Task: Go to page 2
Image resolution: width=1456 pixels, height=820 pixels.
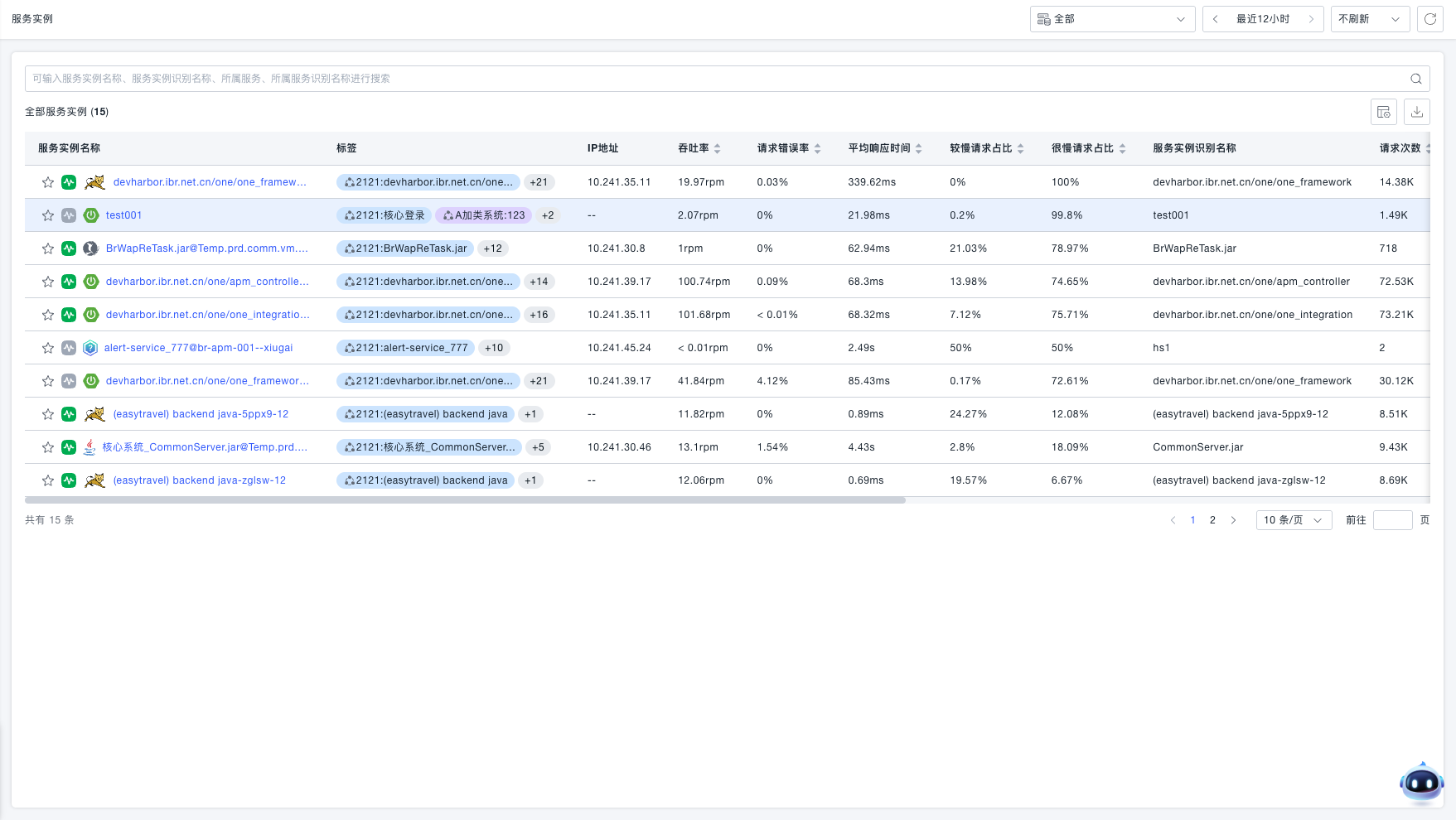Action: tap(1212, 520)
